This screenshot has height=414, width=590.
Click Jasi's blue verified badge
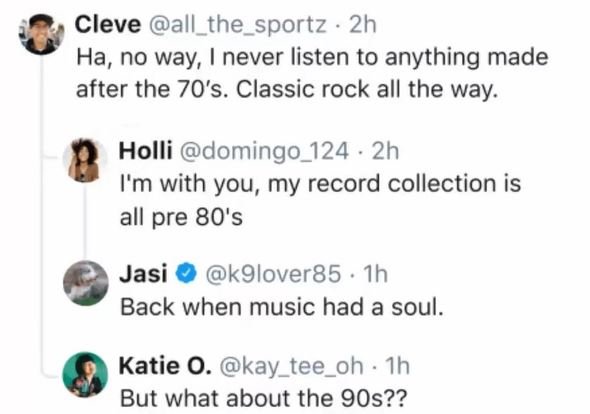186,274
